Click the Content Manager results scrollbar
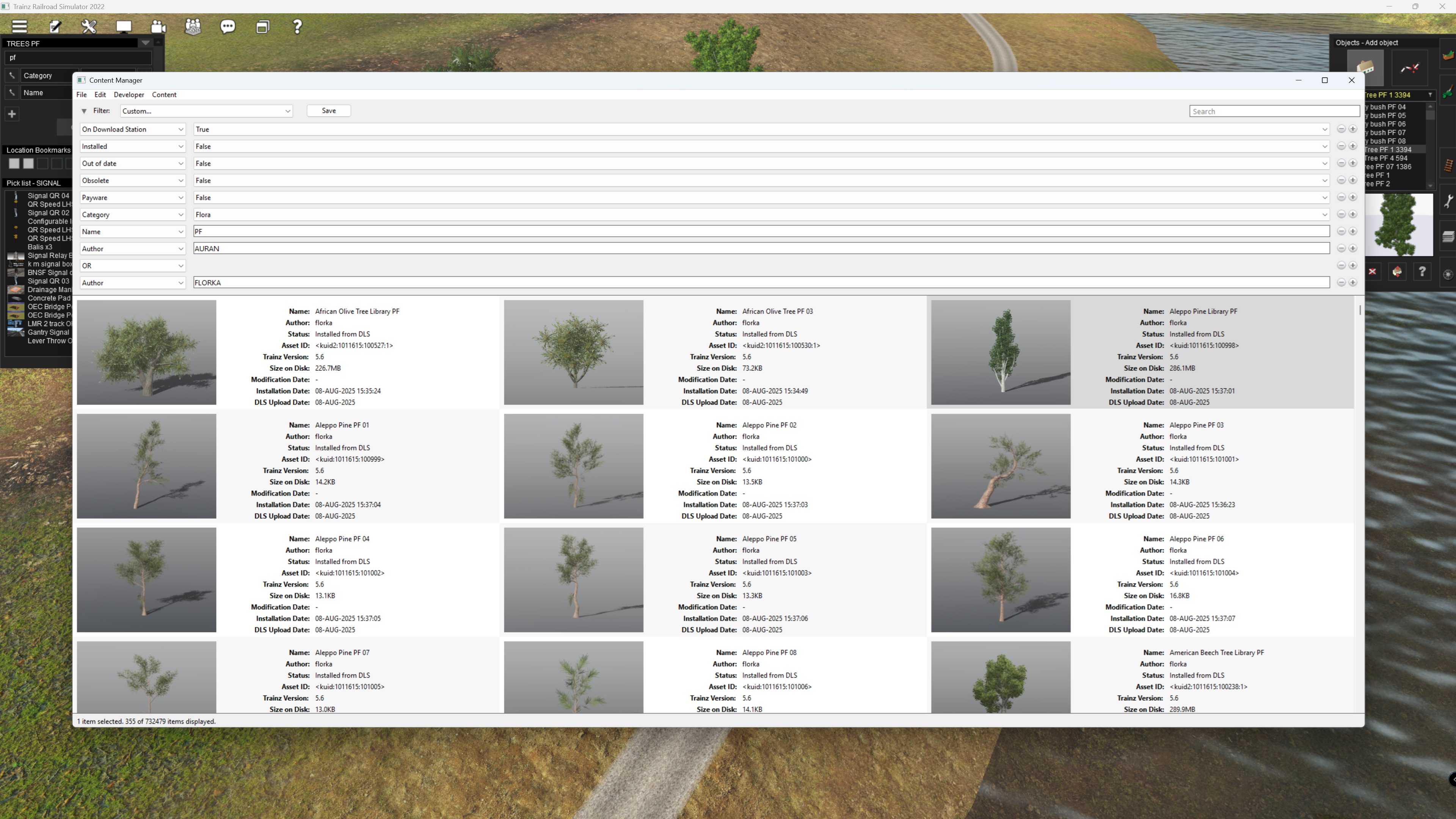This screenshot has width=1456, height=819. pos(1359,310)
